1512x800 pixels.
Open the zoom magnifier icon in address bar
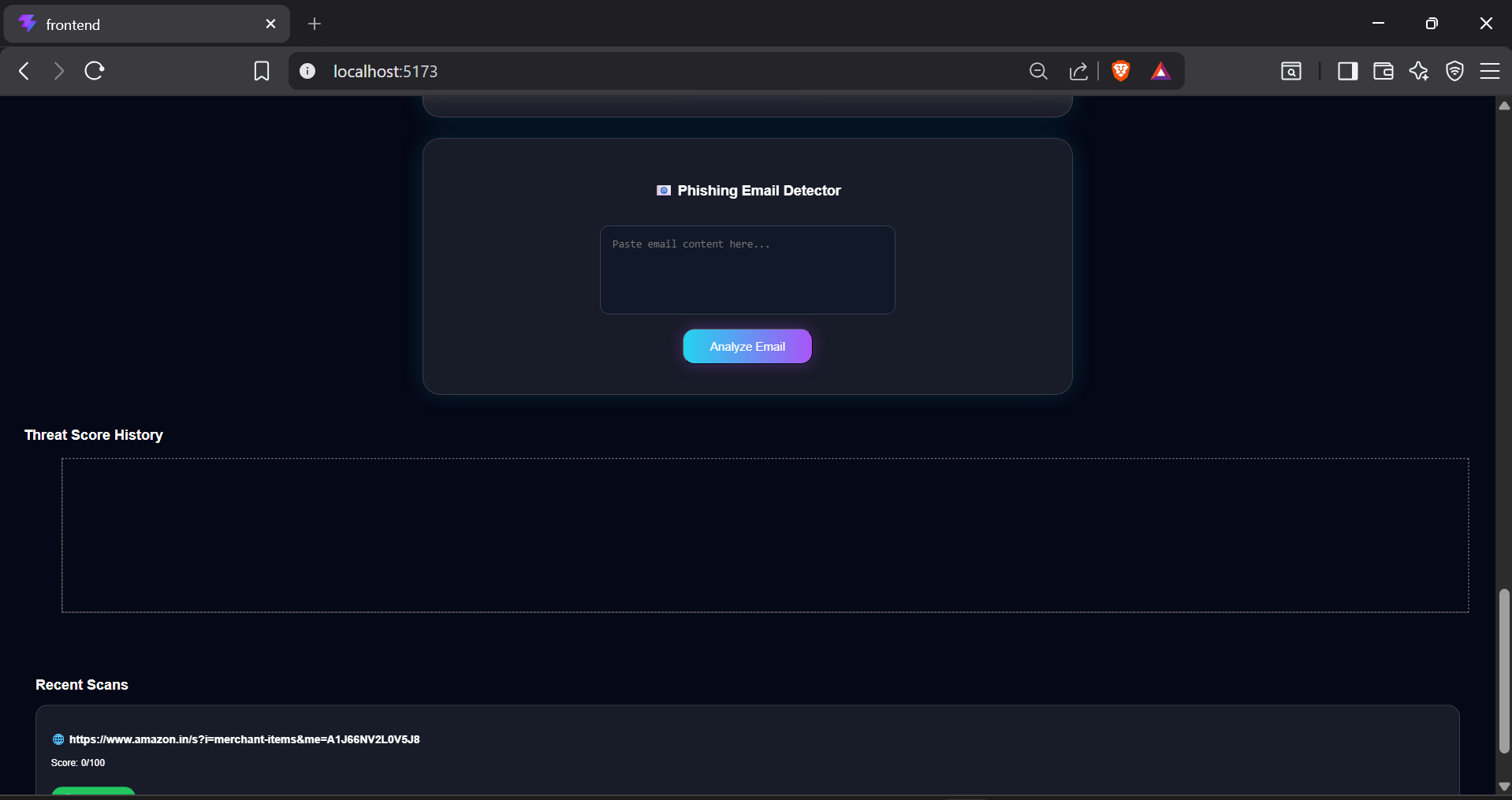point(1038,72)
